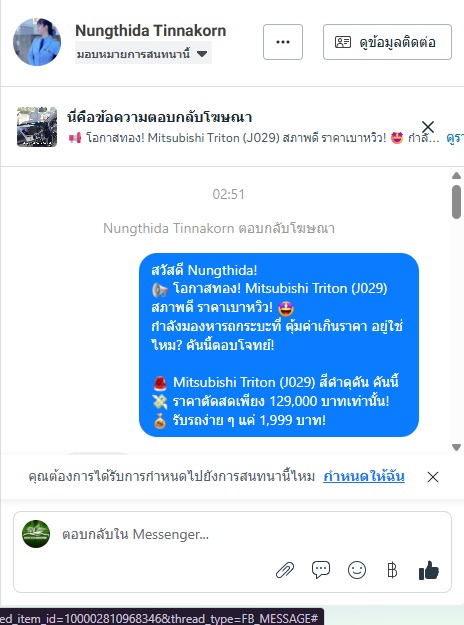Click the ดูข้อมูลติดต่อ button
464x625 pixels.
[387, 42]
